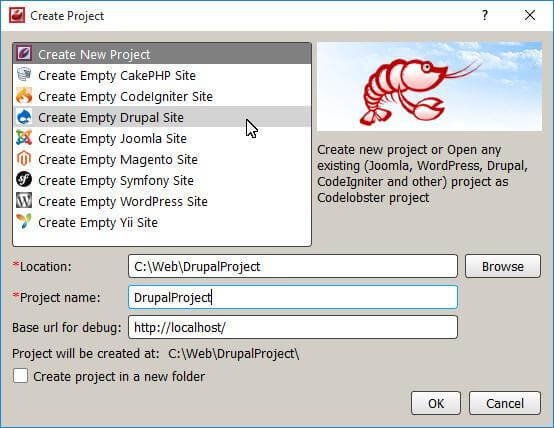
Task: Focus the Location path field
Action: [293, 266]
